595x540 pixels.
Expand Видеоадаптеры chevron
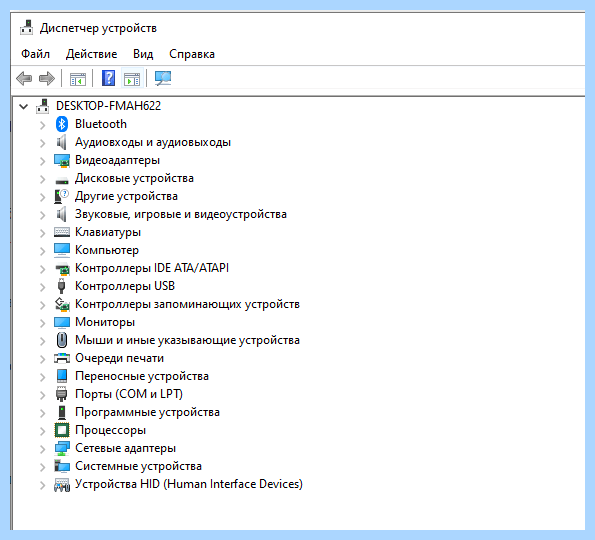(42, 161)
